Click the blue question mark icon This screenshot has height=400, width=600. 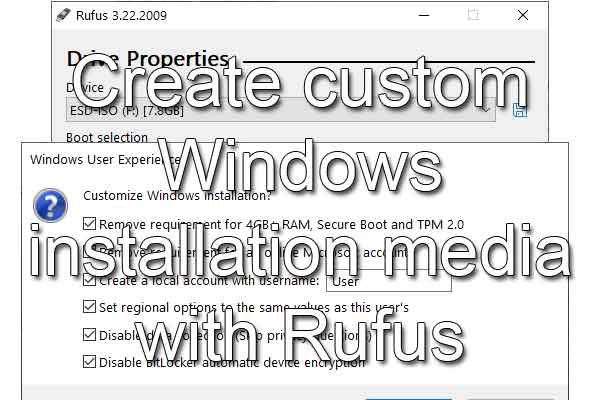[51, 206]
